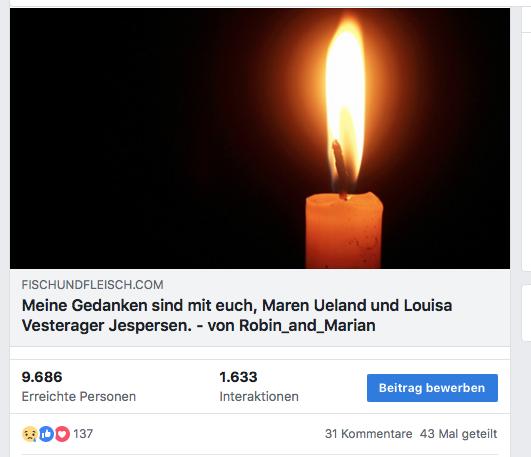Click the Beitrag bewerben button
The width and height of the screenshot is (531, 457).
pos(432,388)
